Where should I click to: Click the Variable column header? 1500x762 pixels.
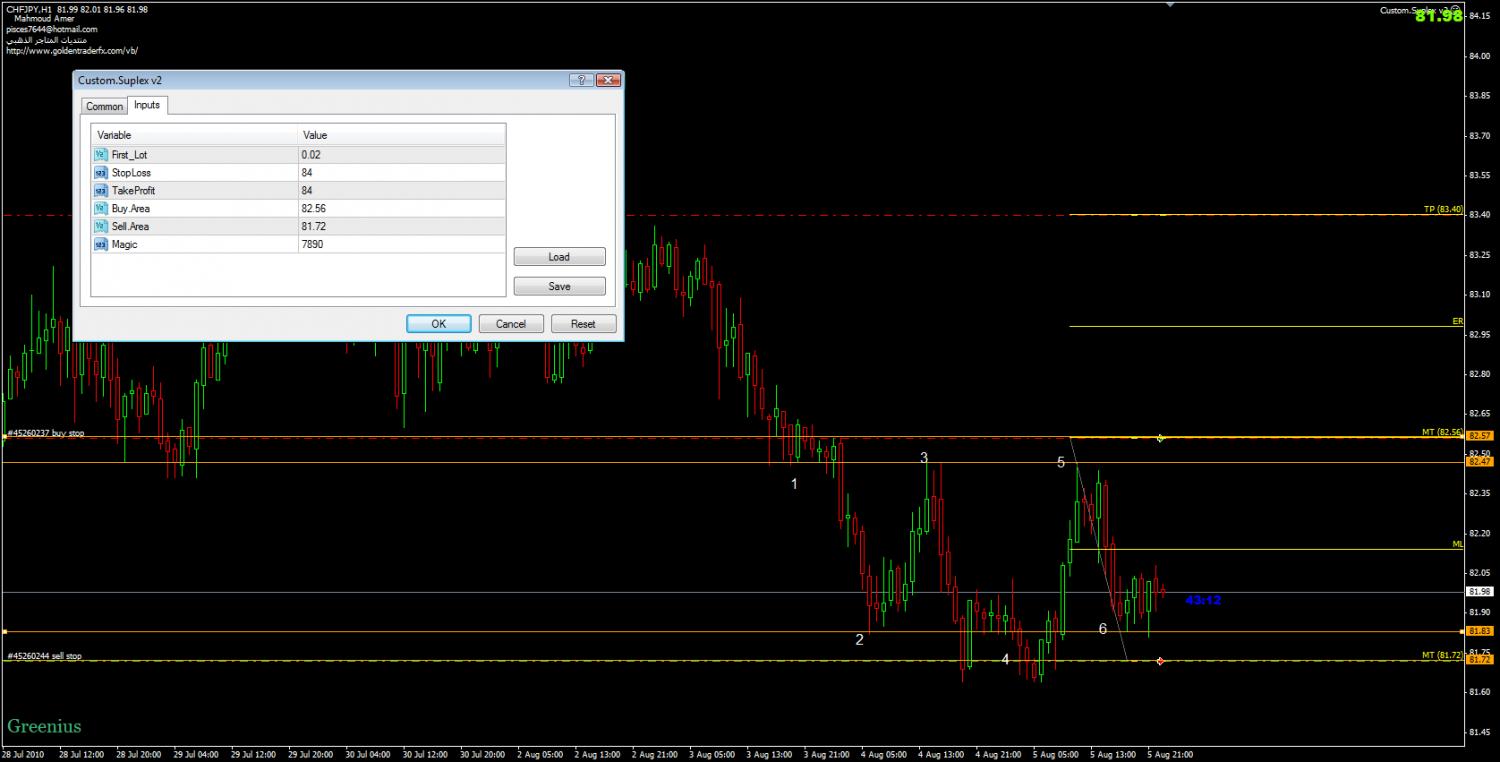point(195,135)
